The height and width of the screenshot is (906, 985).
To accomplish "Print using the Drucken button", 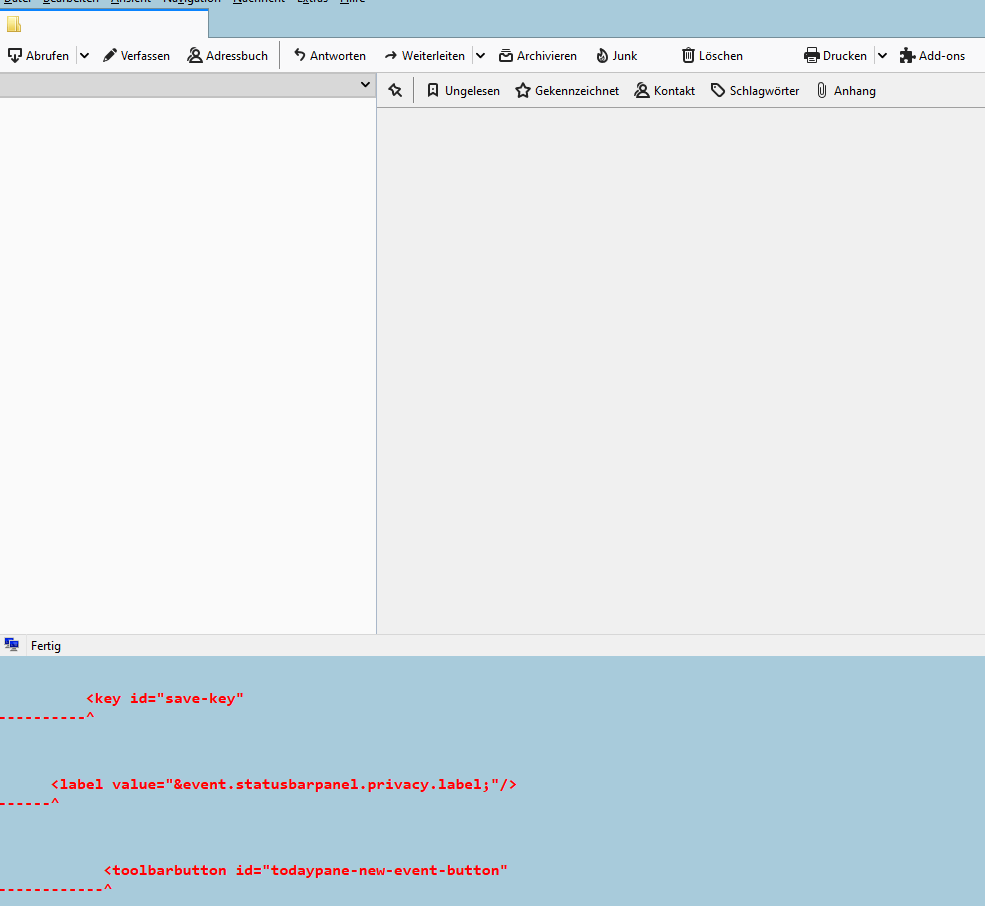I will (x=835, y=56).
